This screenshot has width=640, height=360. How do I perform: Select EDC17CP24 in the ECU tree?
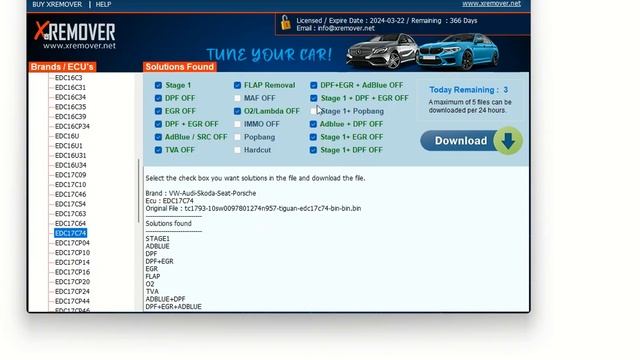pos(72,292)
